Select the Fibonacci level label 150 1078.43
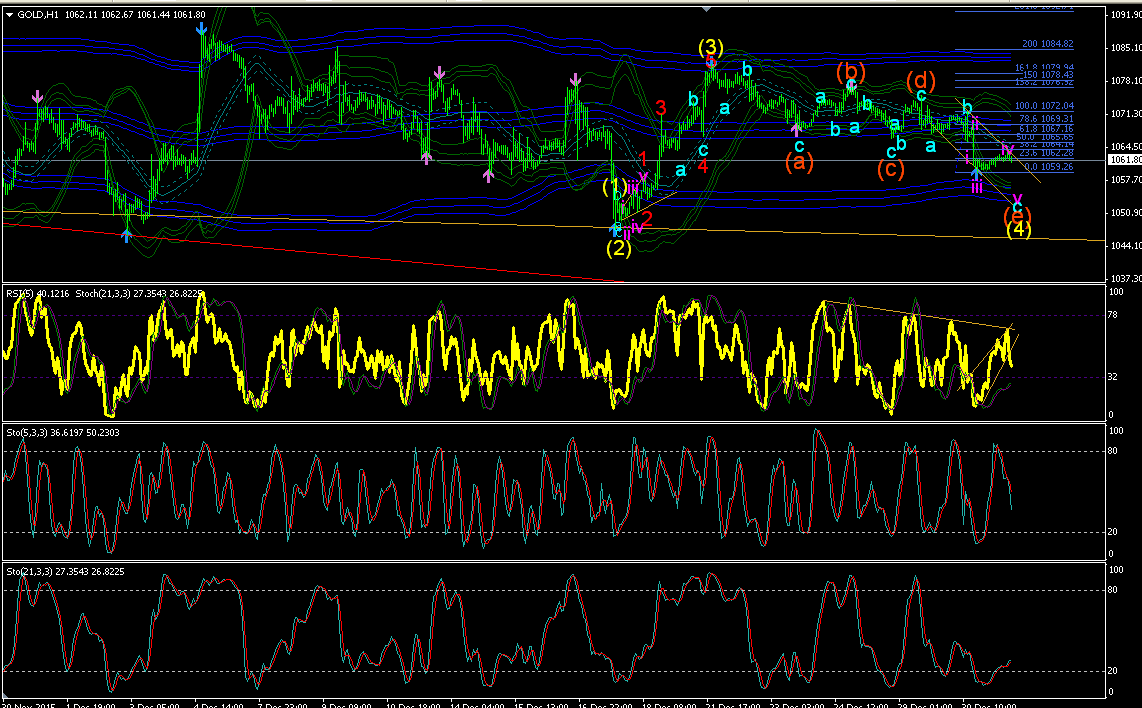Screen dimensions: 1142x708 point(1048,74)
